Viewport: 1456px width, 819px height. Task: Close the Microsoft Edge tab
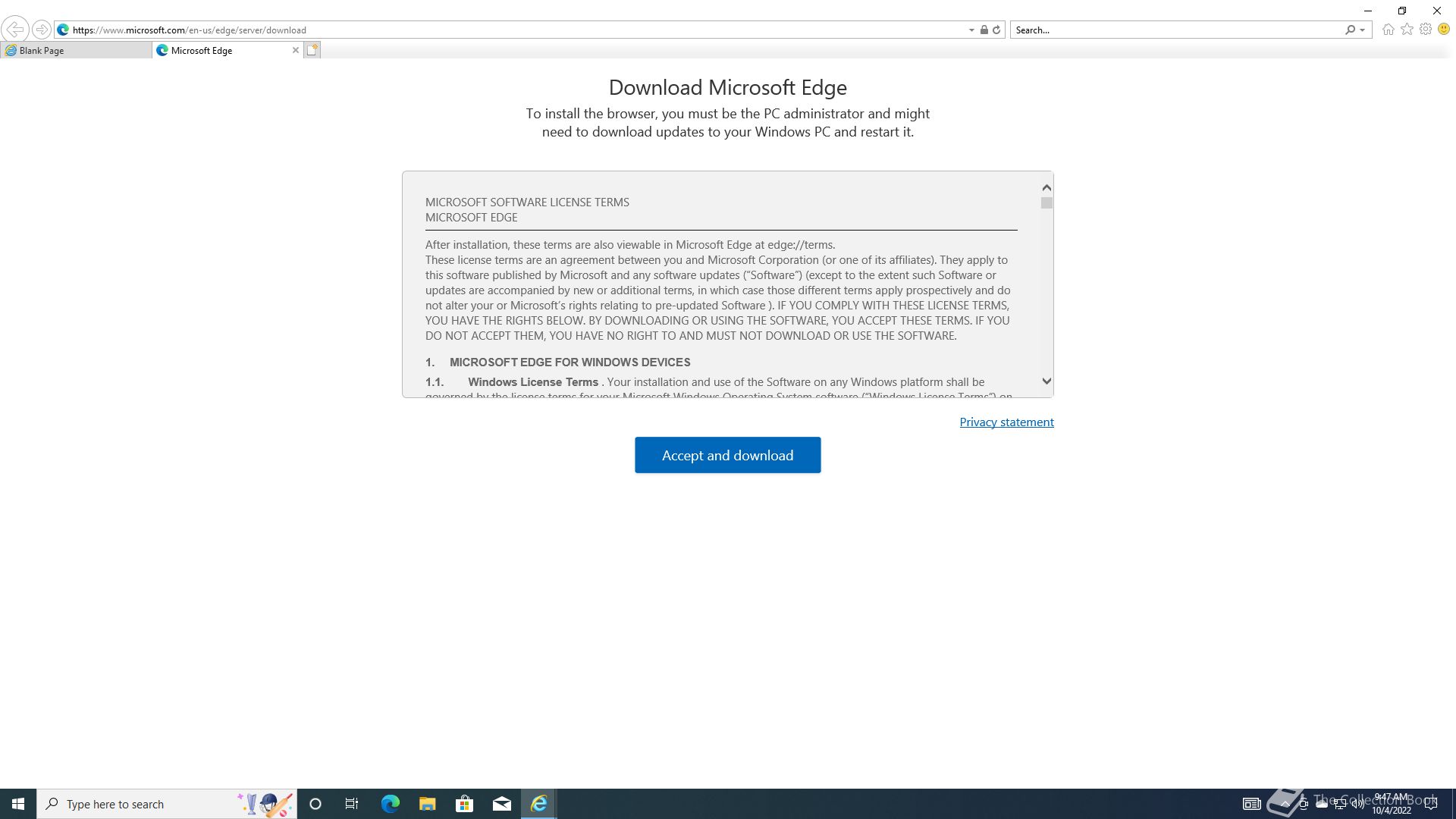[x=296, y=50]
